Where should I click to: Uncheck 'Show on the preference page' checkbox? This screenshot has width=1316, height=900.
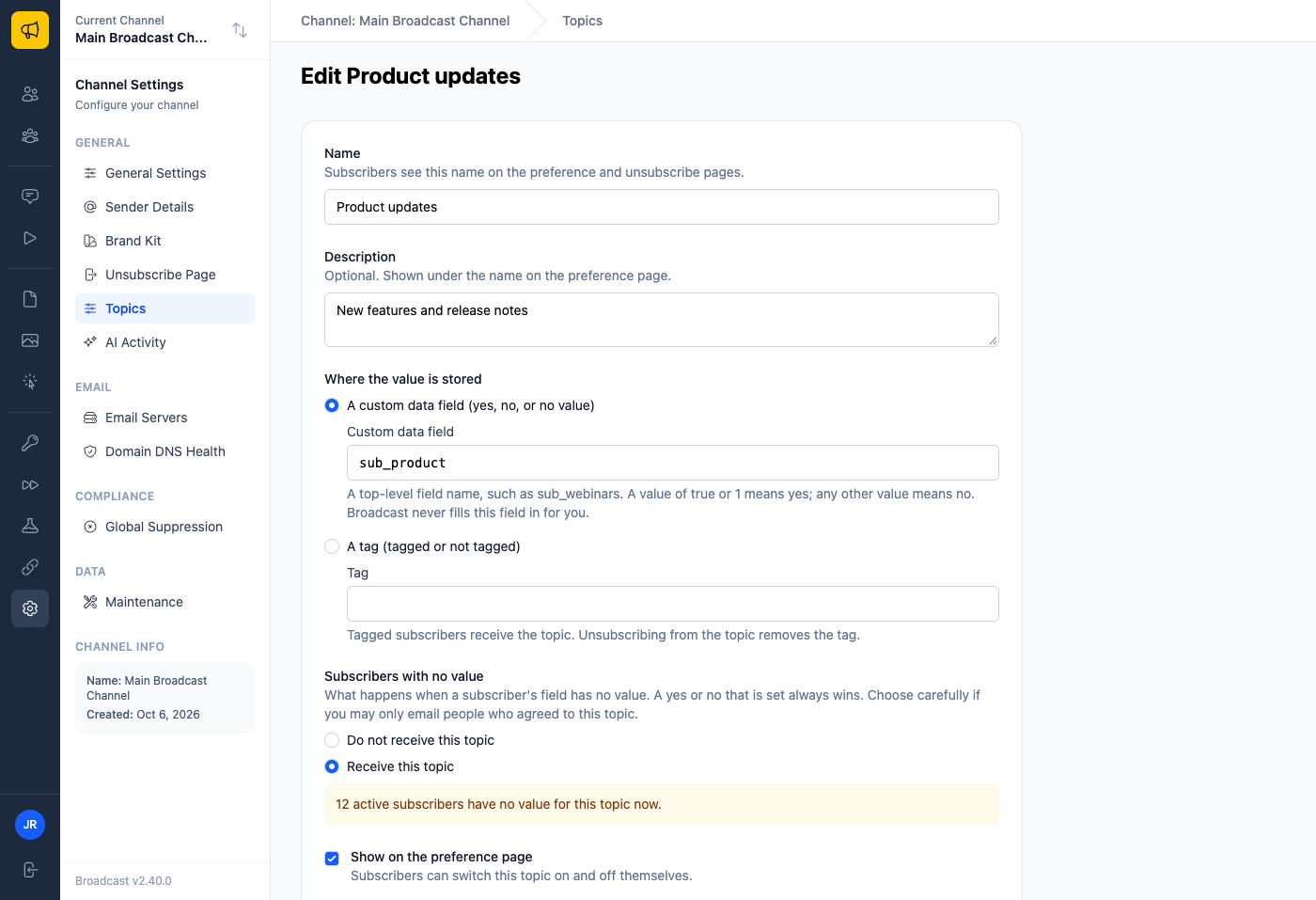(332, 858)
